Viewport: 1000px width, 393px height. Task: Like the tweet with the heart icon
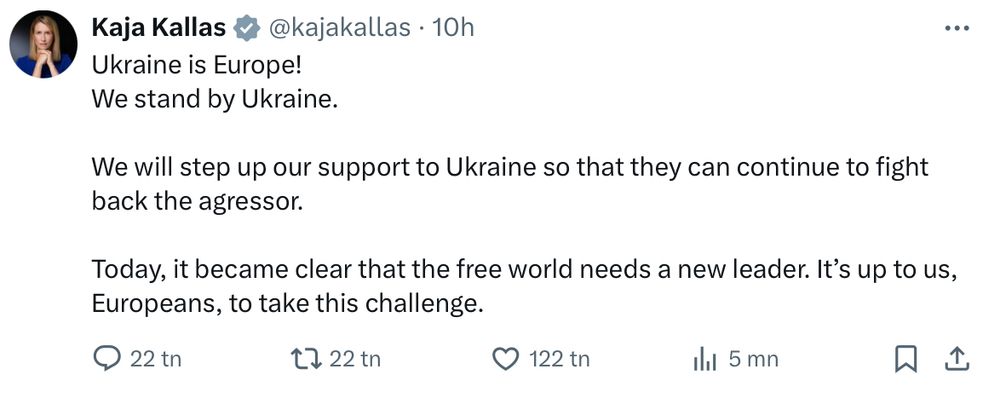pos(506,359)
